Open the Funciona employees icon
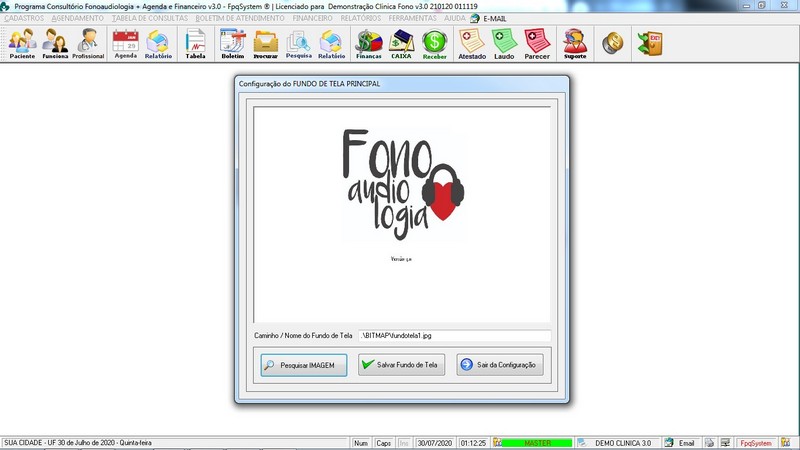This screenshot has height=450, width=800. coord(55,44)
